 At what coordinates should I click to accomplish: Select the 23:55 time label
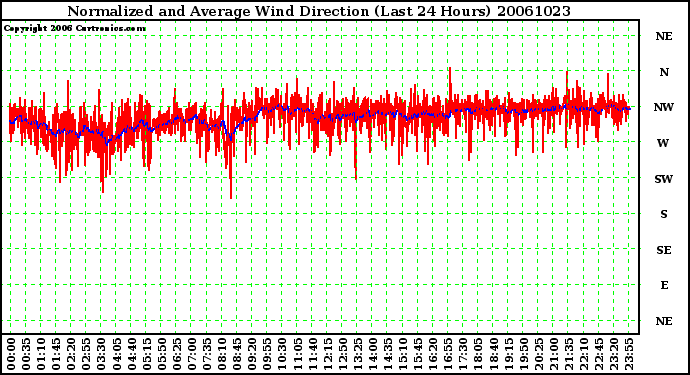pos(628,354)
